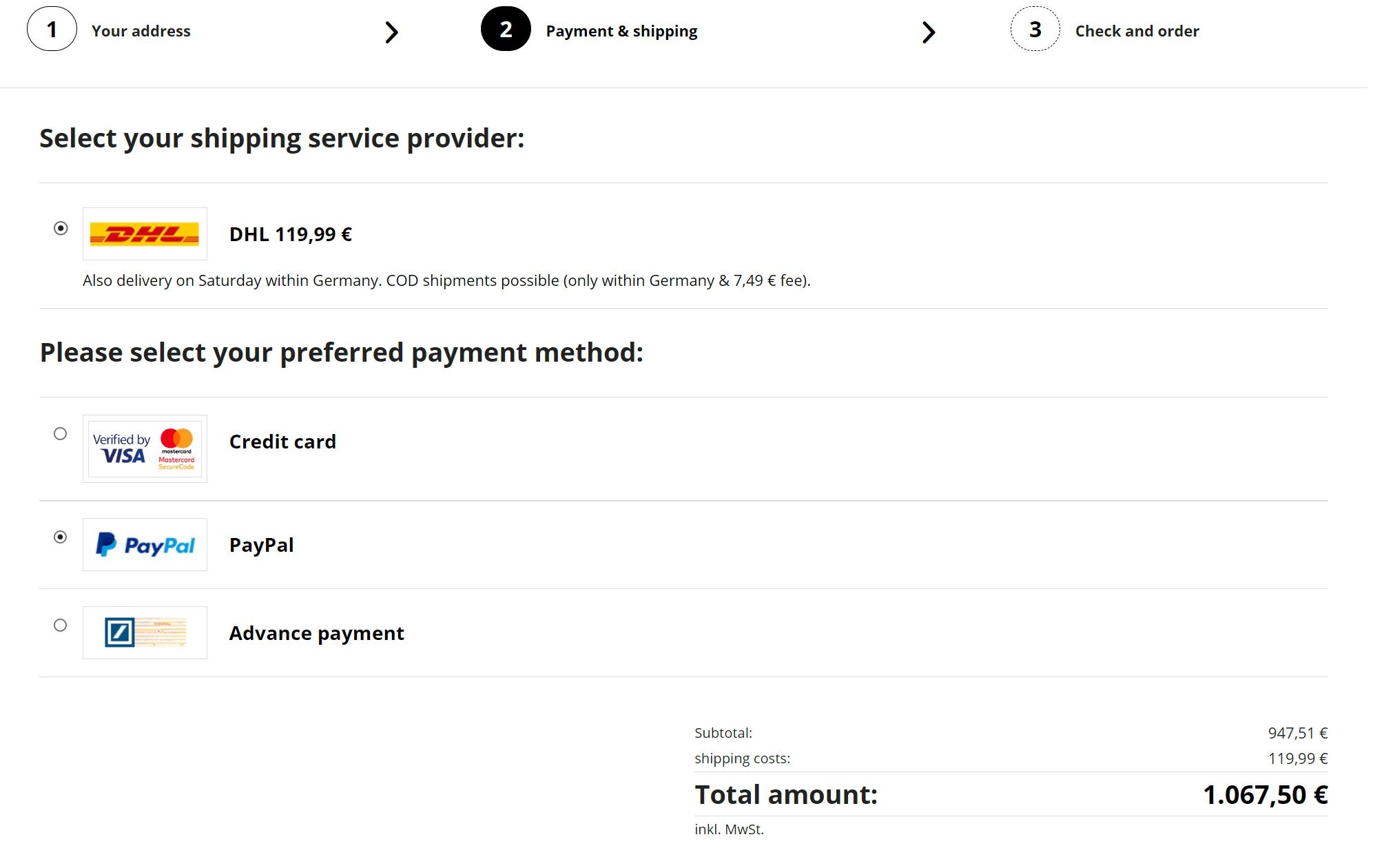
Task: Open the Payment & shipping step
Action: click(621, 31)
